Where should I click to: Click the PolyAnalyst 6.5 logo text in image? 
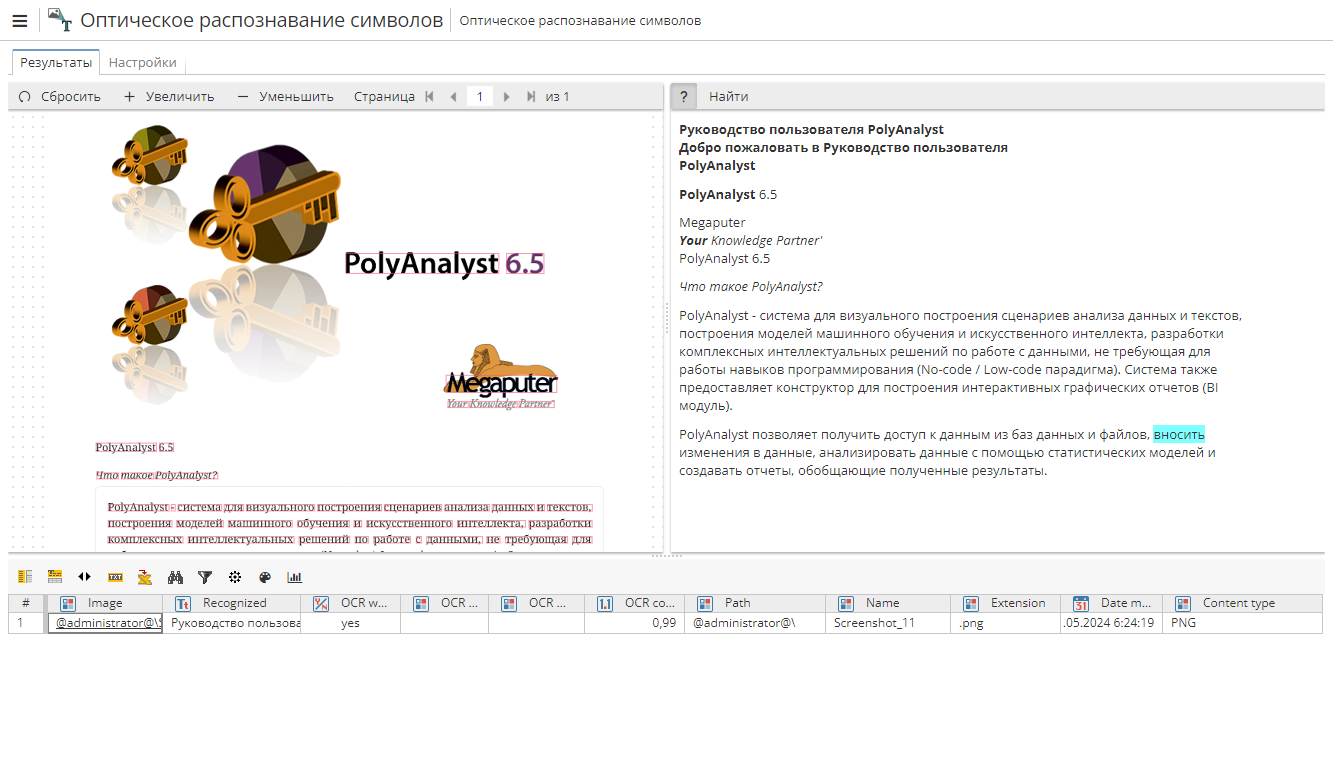point(444,264)
